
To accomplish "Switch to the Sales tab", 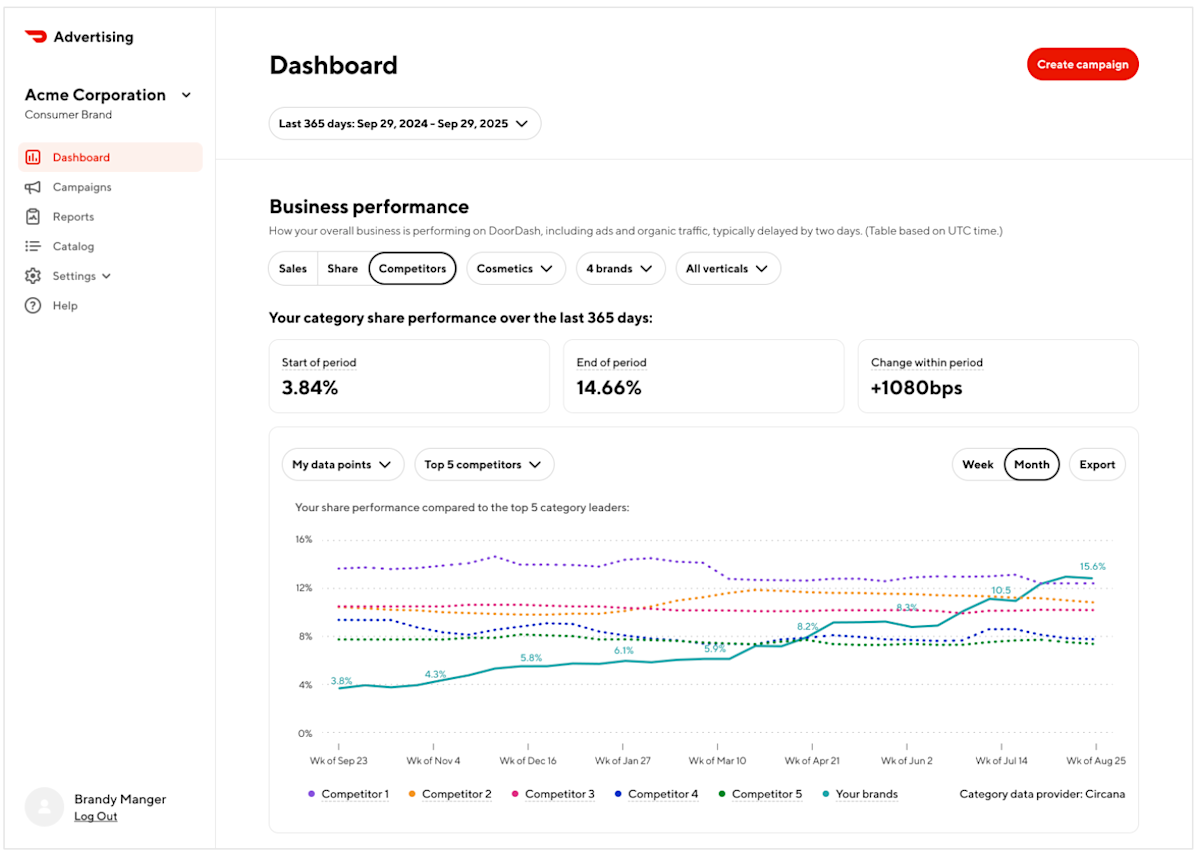I will click(x=292, y=268).
